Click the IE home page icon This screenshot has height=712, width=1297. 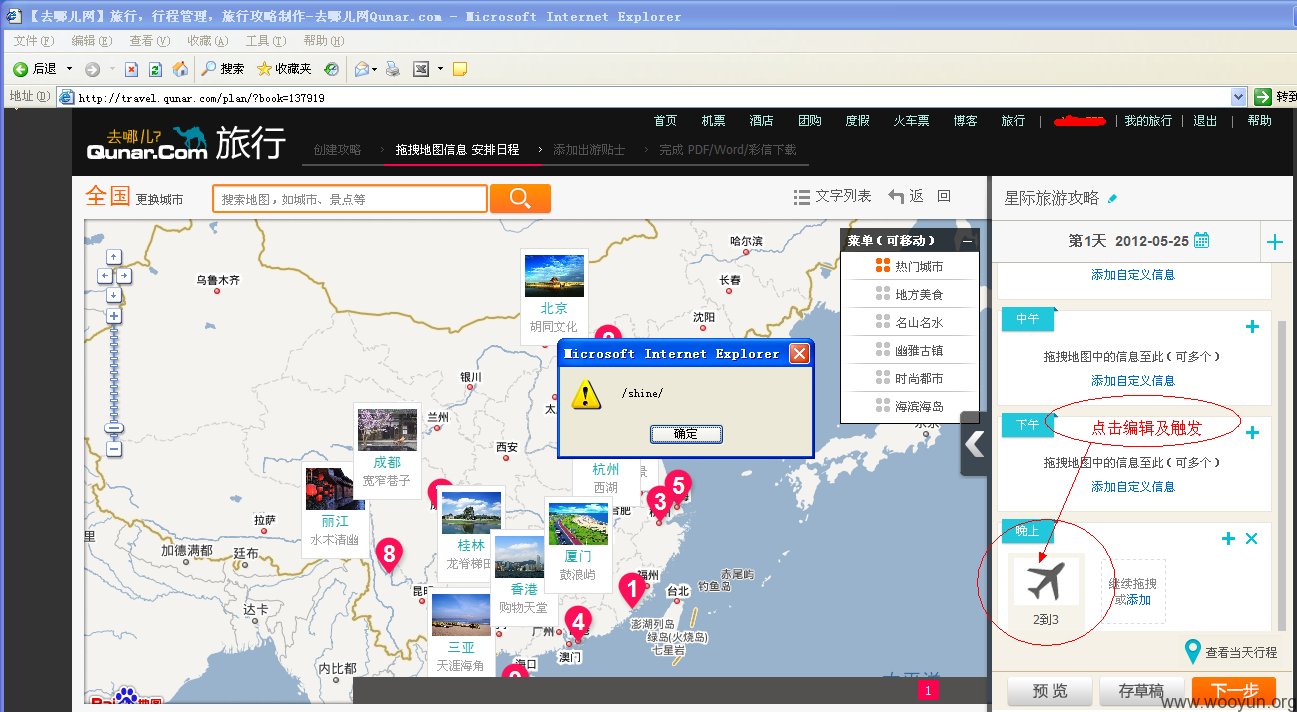180,69
